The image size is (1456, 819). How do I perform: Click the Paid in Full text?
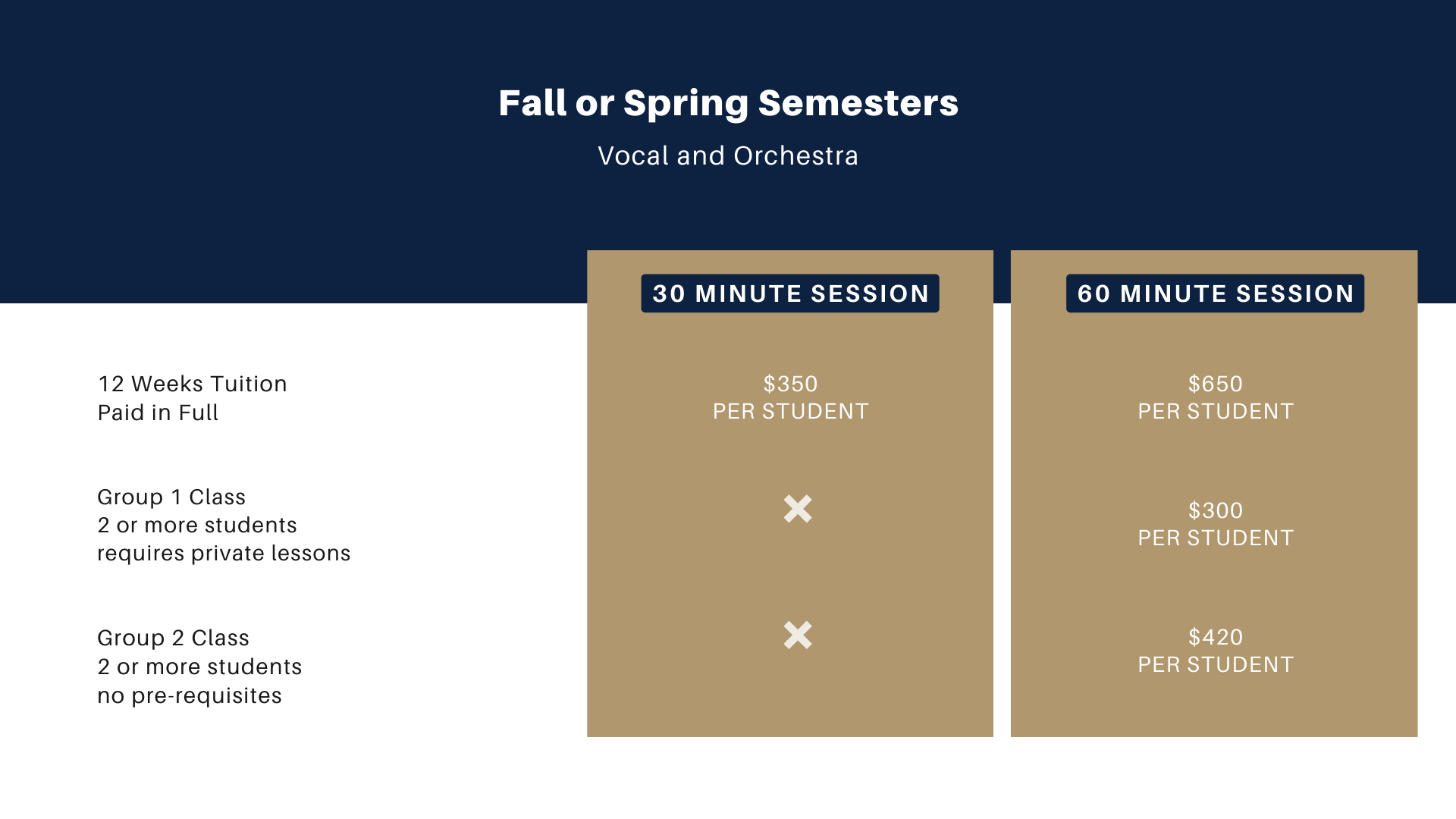pyautogui.click(x=158, y=413)
